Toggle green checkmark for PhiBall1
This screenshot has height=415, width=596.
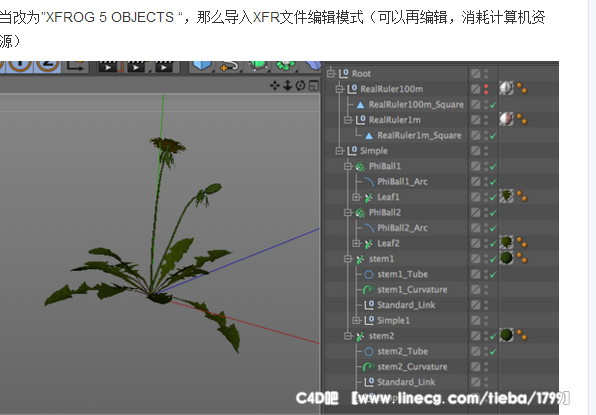point(493,166)
